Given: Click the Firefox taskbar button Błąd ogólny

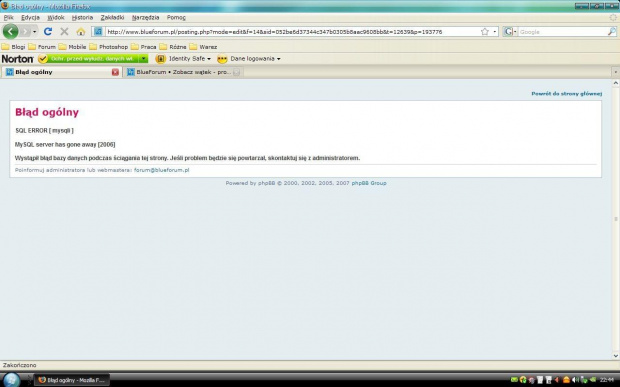Looking at the screenshot, I should [72, 380].
